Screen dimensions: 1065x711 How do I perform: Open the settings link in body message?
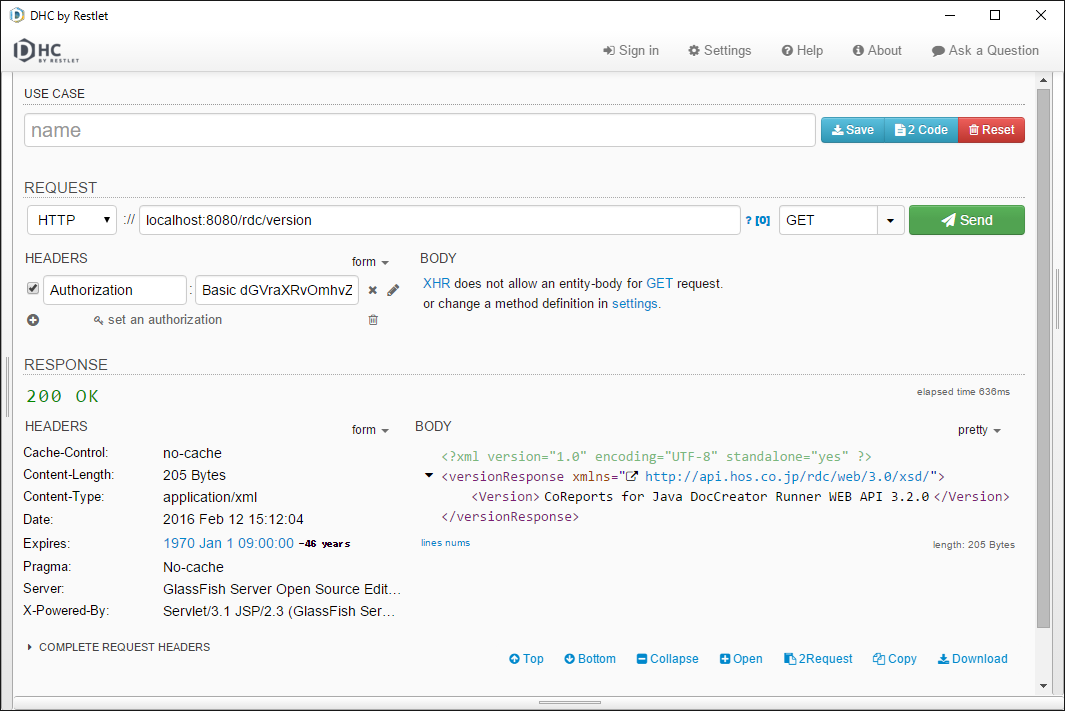tap(634, 304)
